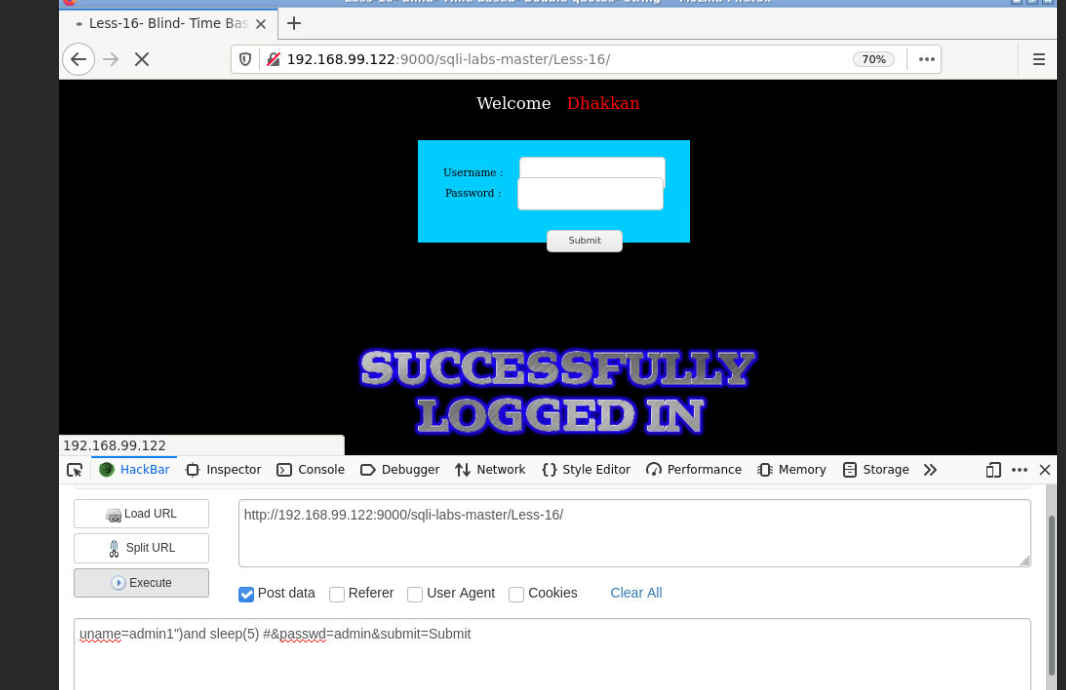
Task: Click the URL textarea resize grip
Action: [x=1025, y=560]
